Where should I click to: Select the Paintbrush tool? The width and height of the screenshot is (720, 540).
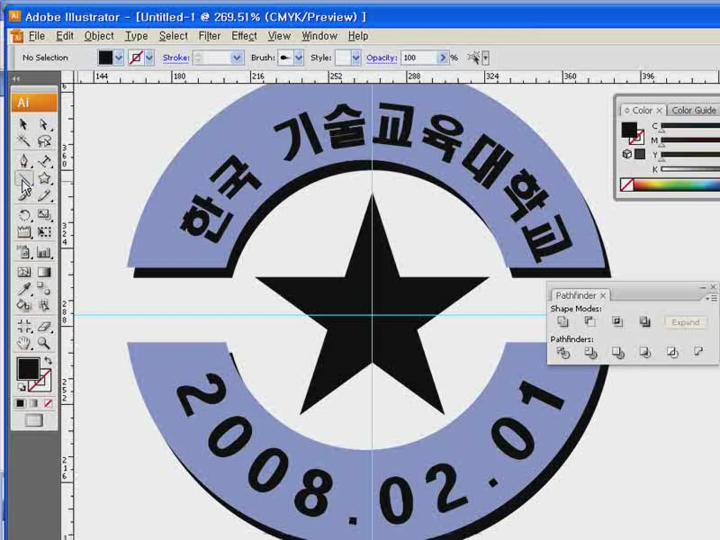pos(24,196)
